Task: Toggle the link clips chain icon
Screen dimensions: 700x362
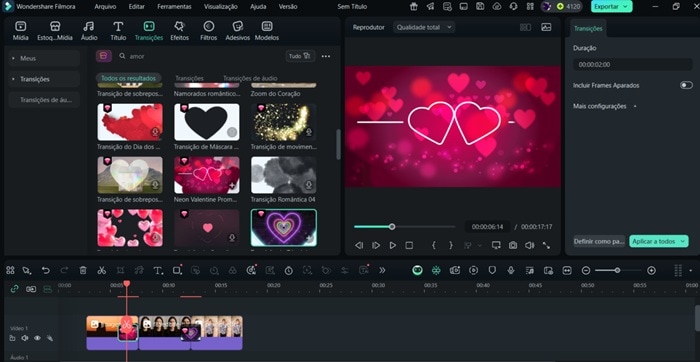Action: pyautogui.click(x=14, y=289)
